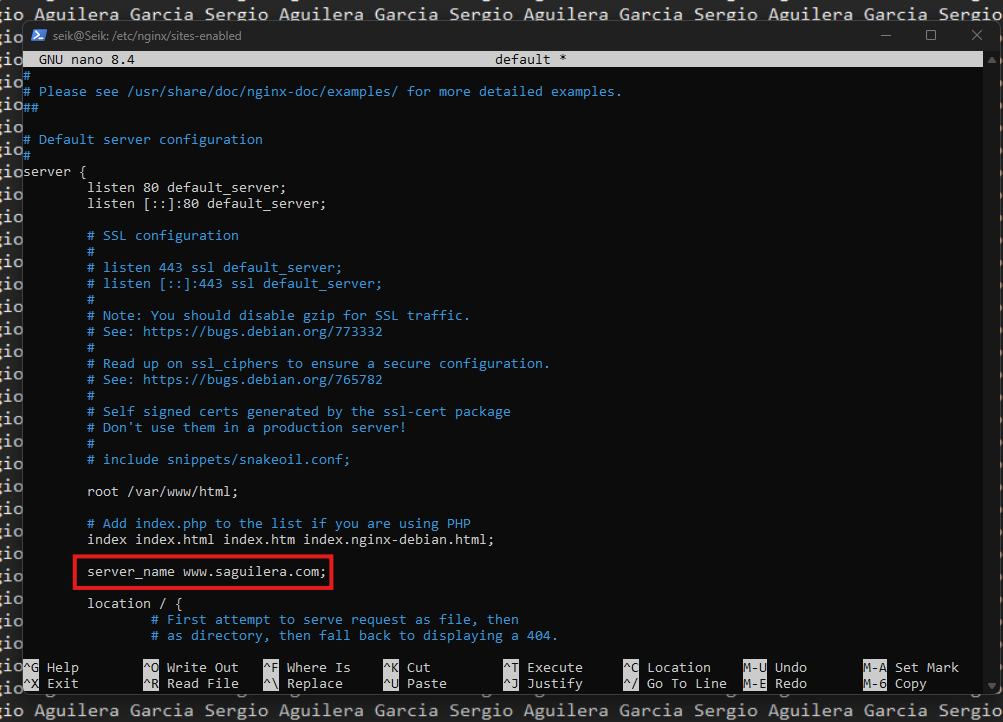Maximize the terminal window
Viewport: 1003px width, 722px height.
tap(931, 35)
